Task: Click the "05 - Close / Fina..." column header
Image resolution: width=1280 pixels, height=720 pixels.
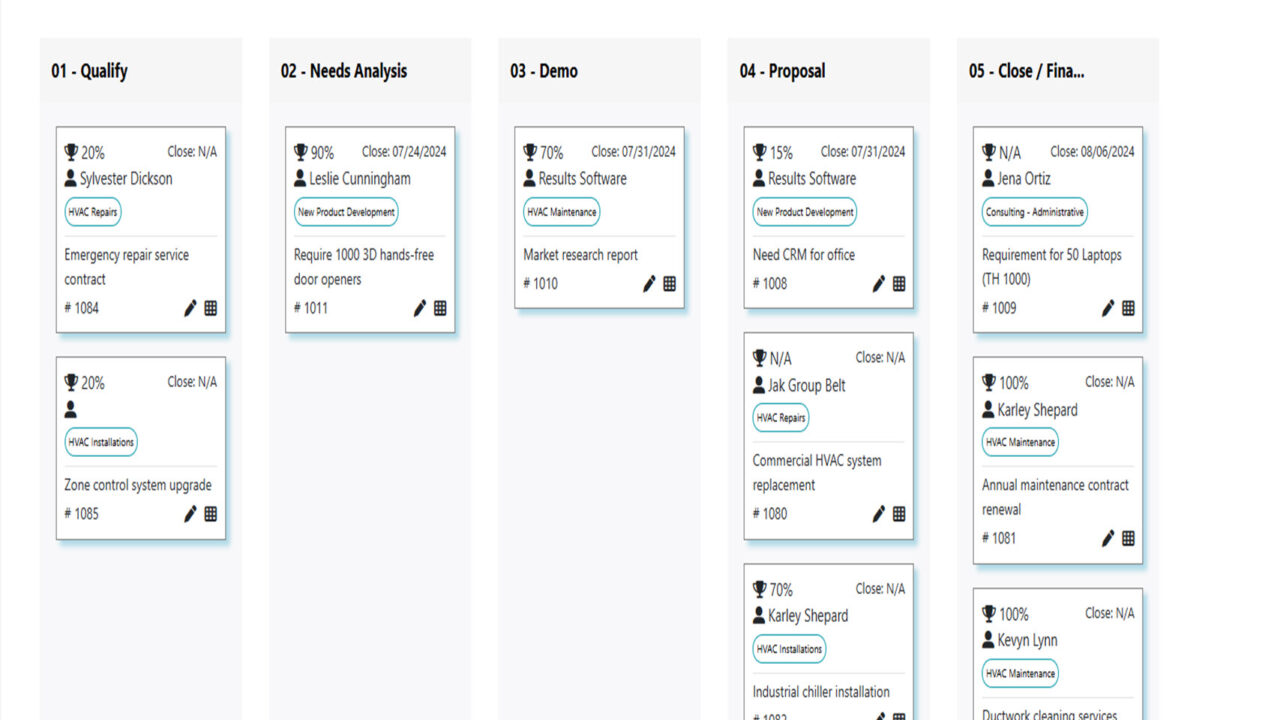Action: (x=1026, y=71)
